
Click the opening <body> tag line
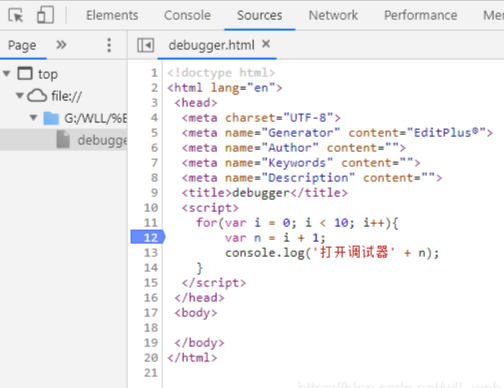point(196,313)
